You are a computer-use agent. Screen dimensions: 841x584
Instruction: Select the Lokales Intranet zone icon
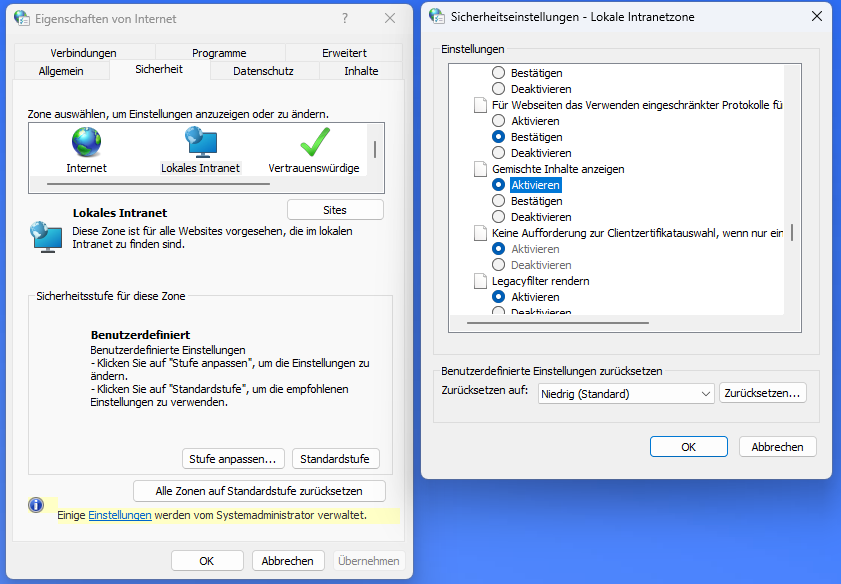(x=200, y=143)
